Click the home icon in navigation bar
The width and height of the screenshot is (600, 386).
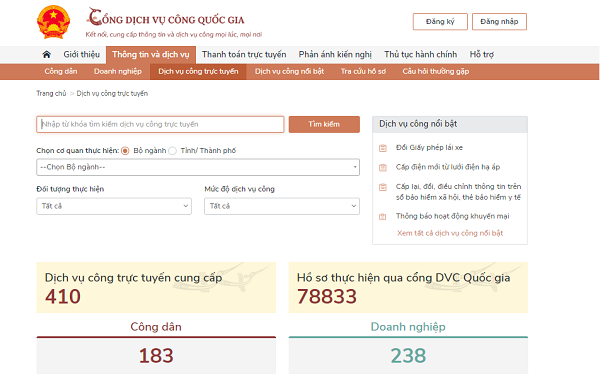[x=47, y=54]
